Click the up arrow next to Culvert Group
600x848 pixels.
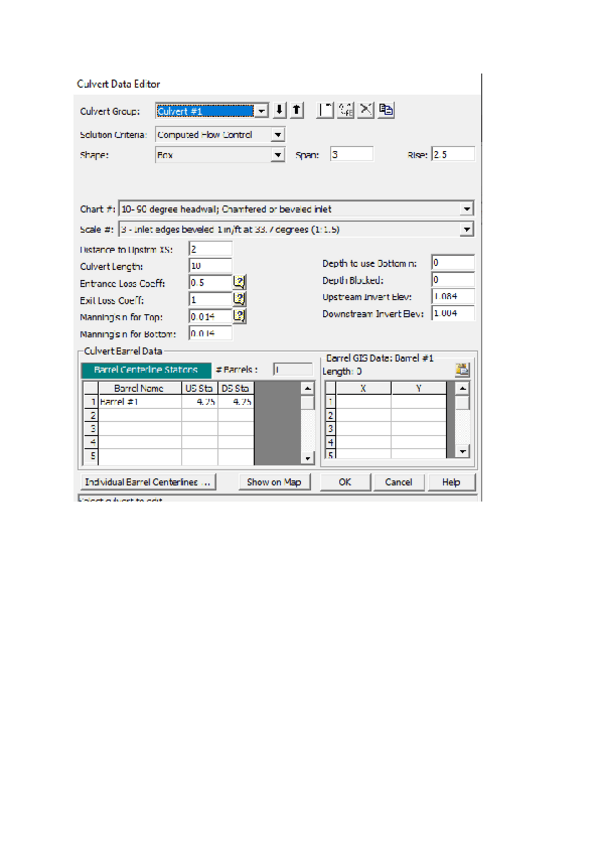(x=297, y=110)
